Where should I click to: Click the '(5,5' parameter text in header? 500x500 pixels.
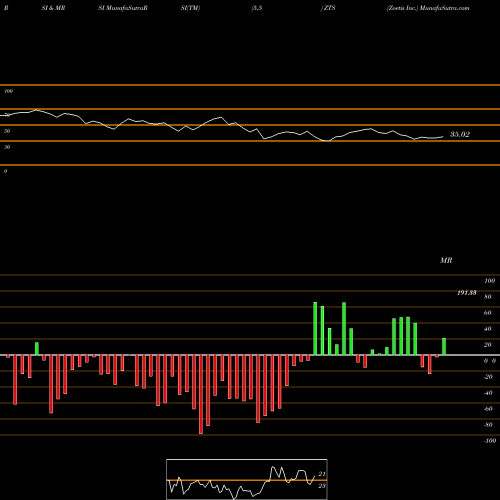click(x=257, y=8)
